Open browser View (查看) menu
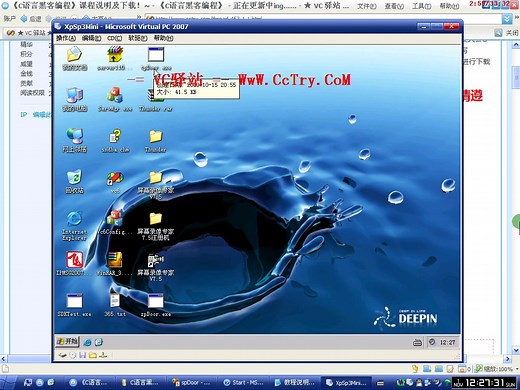 [x=394, y=6]
